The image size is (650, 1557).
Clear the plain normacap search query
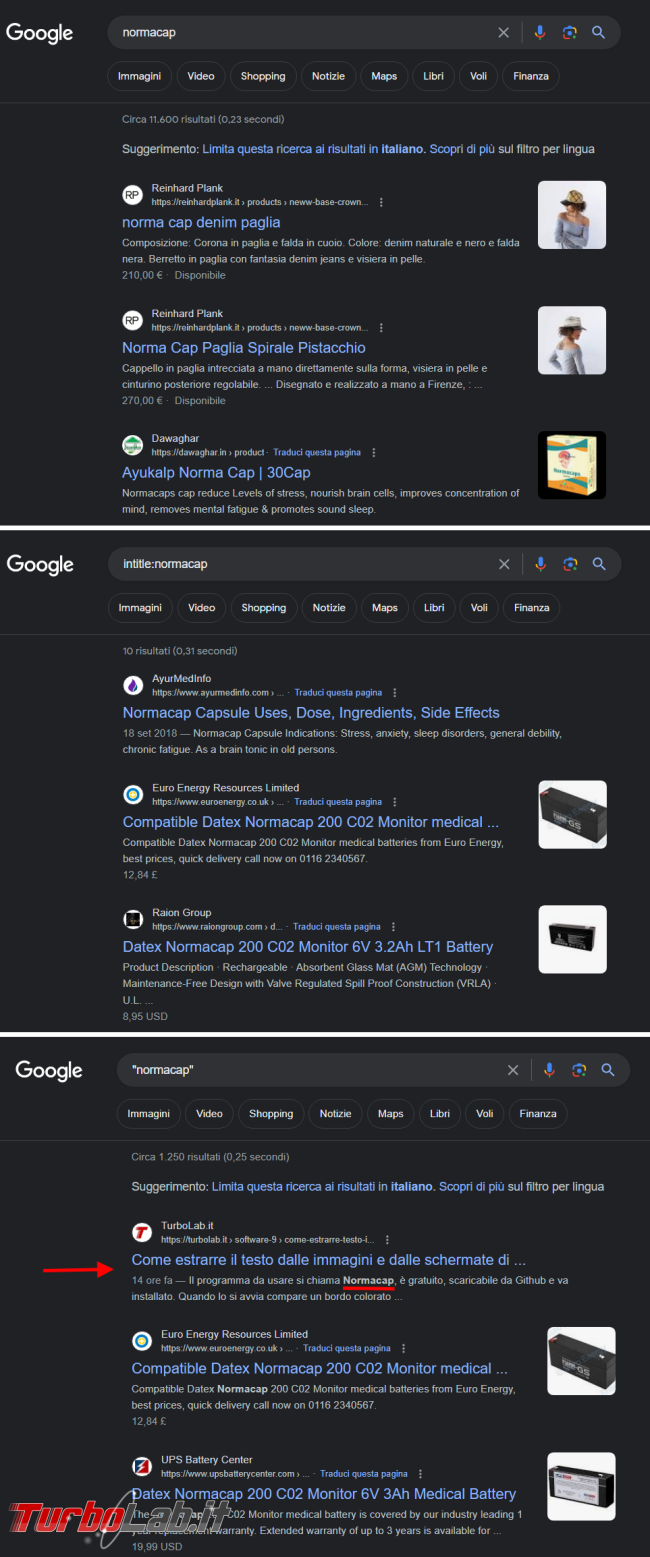[503, 33]
